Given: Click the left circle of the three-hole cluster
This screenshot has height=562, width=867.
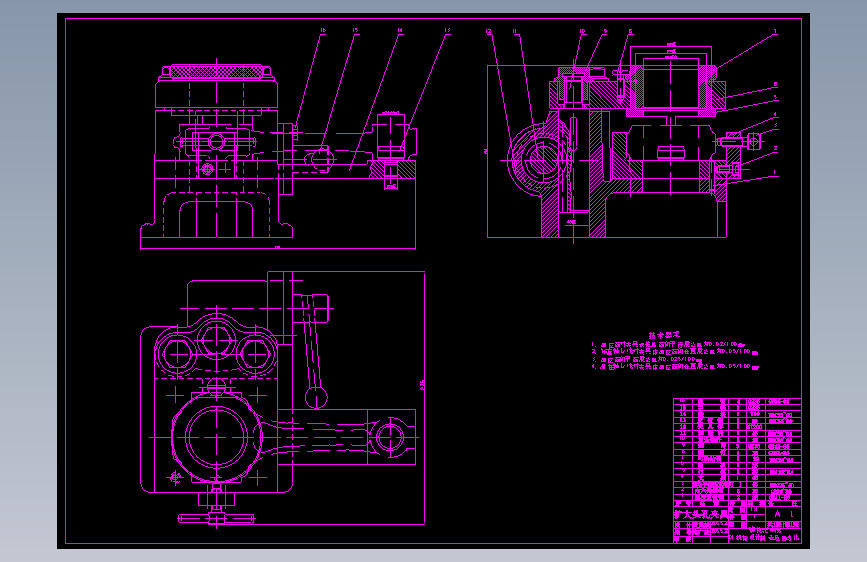Looking at the screenshot, I should 177,355.
